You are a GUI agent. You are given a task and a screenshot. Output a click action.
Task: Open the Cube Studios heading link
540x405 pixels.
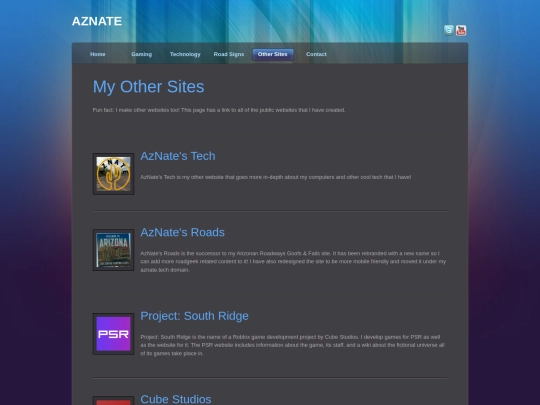pos(176,399)
